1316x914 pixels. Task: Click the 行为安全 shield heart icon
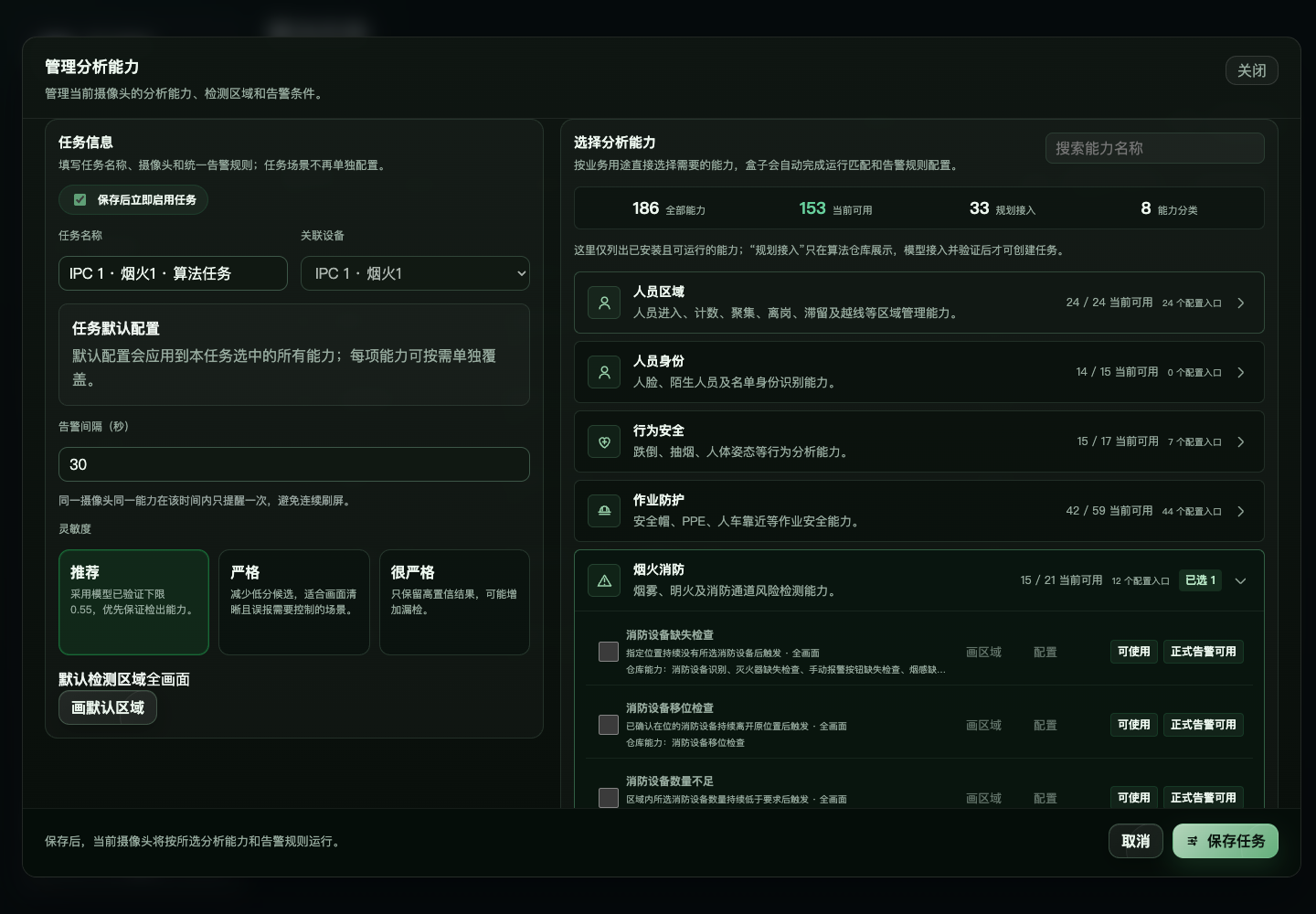(x=604, y=441)
